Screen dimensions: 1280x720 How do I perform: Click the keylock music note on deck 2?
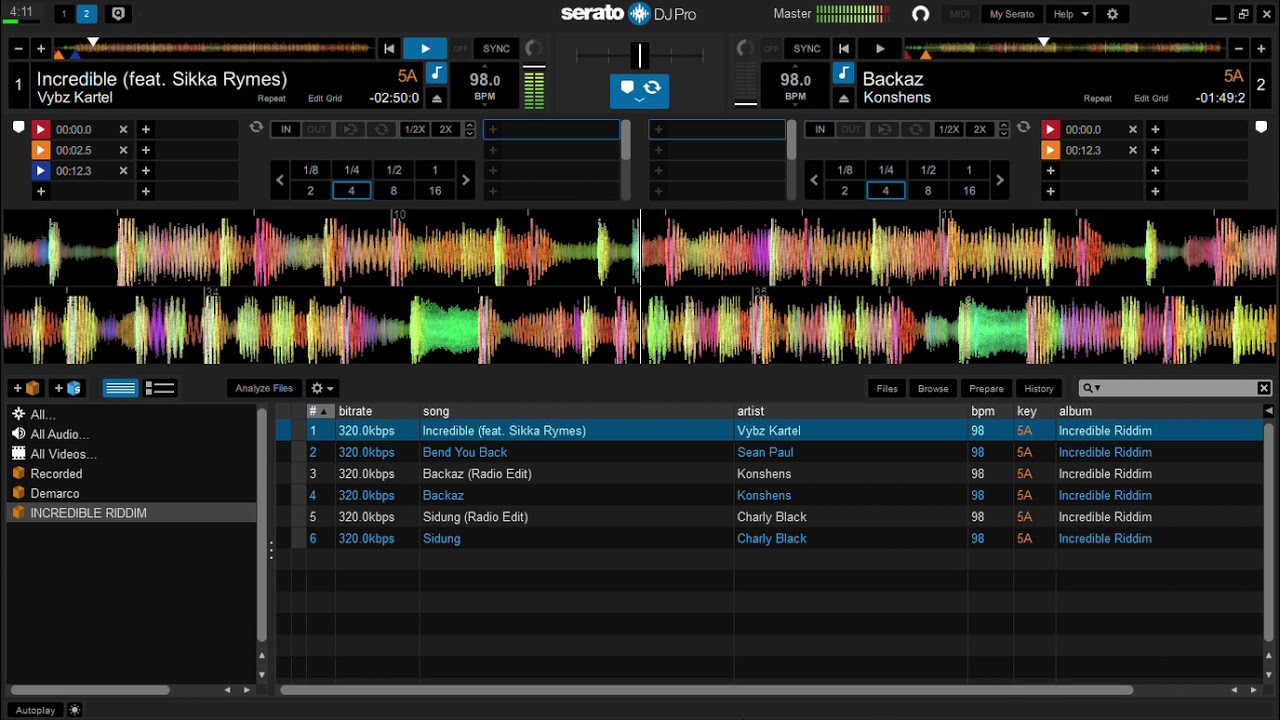click(844, 74)
